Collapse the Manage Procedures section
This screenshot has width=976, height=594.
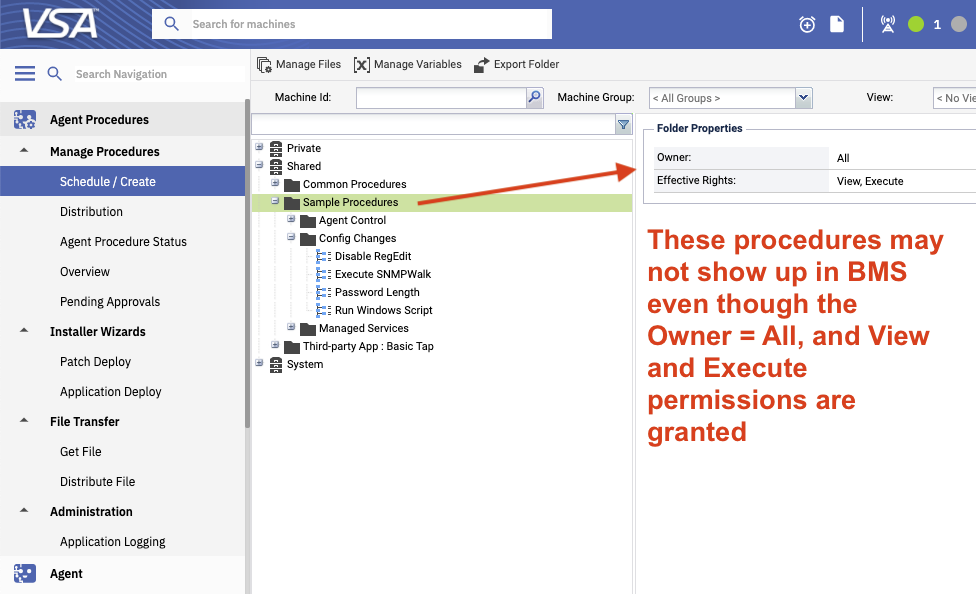coord(24,151)
